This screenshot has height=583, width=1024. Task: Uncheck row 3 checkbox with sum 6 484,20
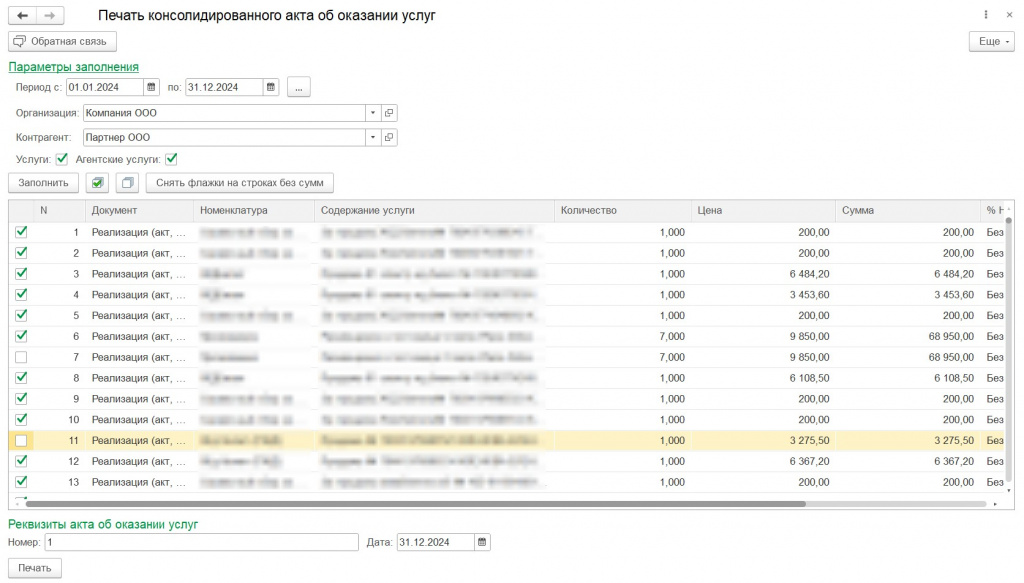click(21, 274)
